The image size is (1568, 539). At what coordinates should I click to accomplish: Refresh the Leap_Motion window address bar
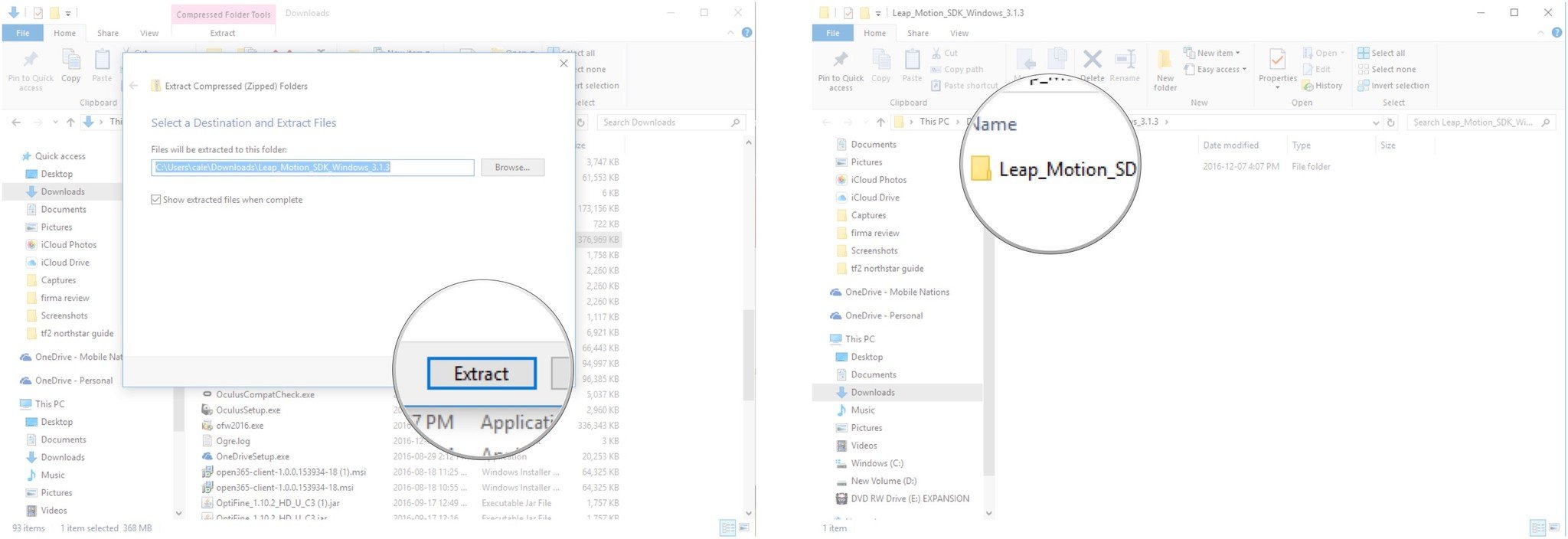[x=1391, y=122]
